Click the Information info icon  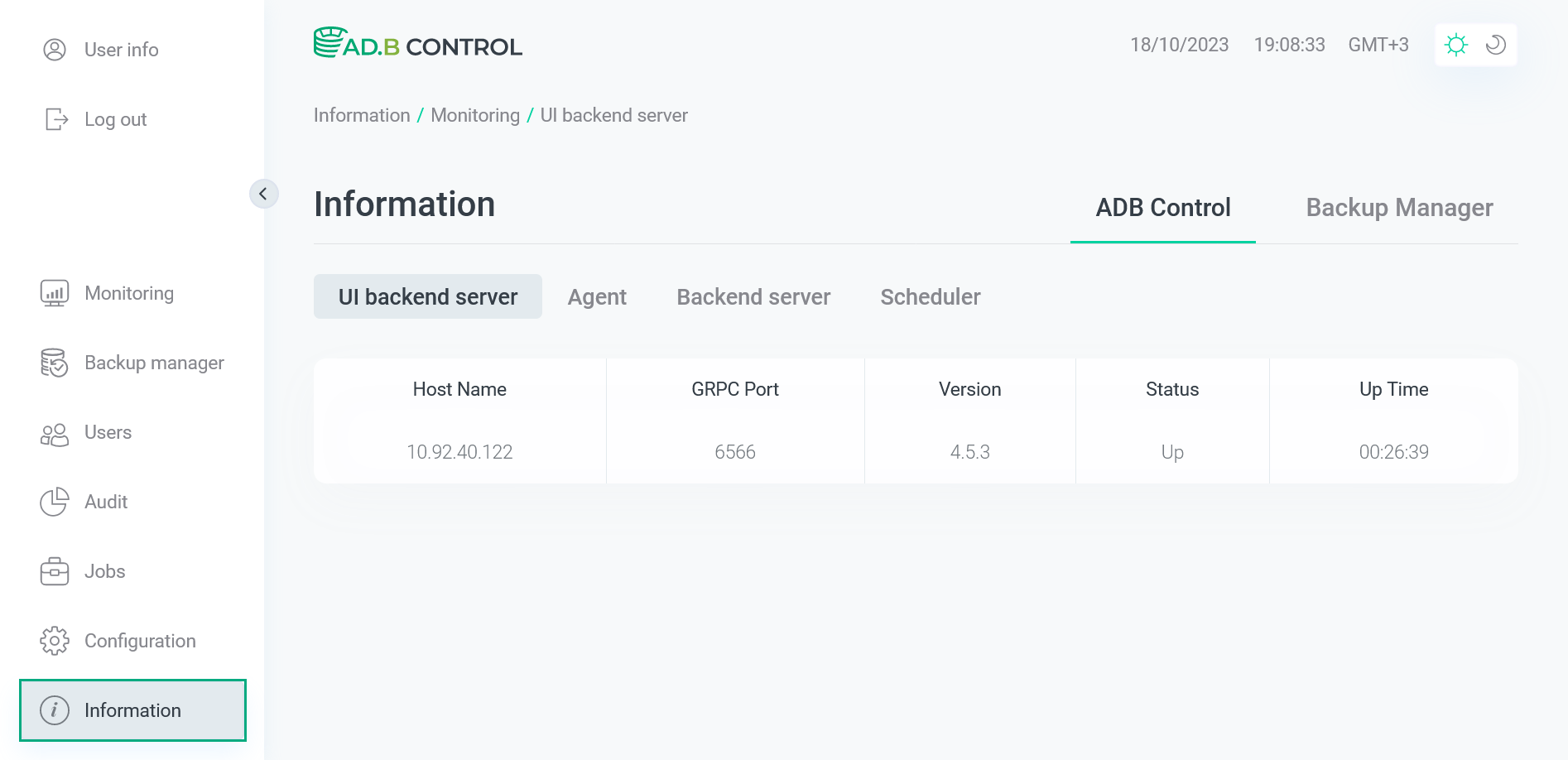pyautogui.click(x=54, y=710)
